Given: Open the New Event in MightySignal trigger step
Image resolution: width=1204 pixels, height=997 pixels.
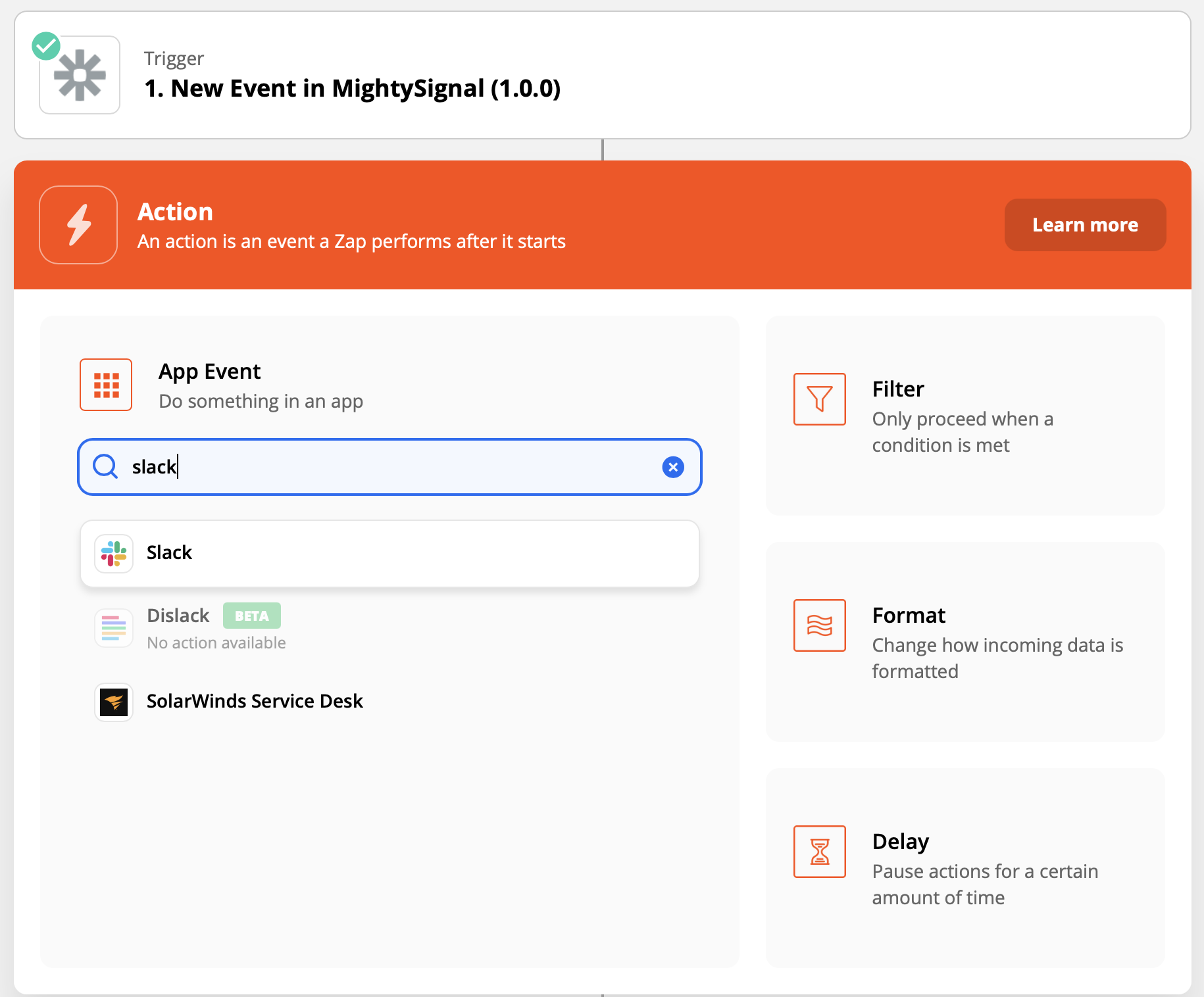Looking at the screenshot, I should 602,75.
